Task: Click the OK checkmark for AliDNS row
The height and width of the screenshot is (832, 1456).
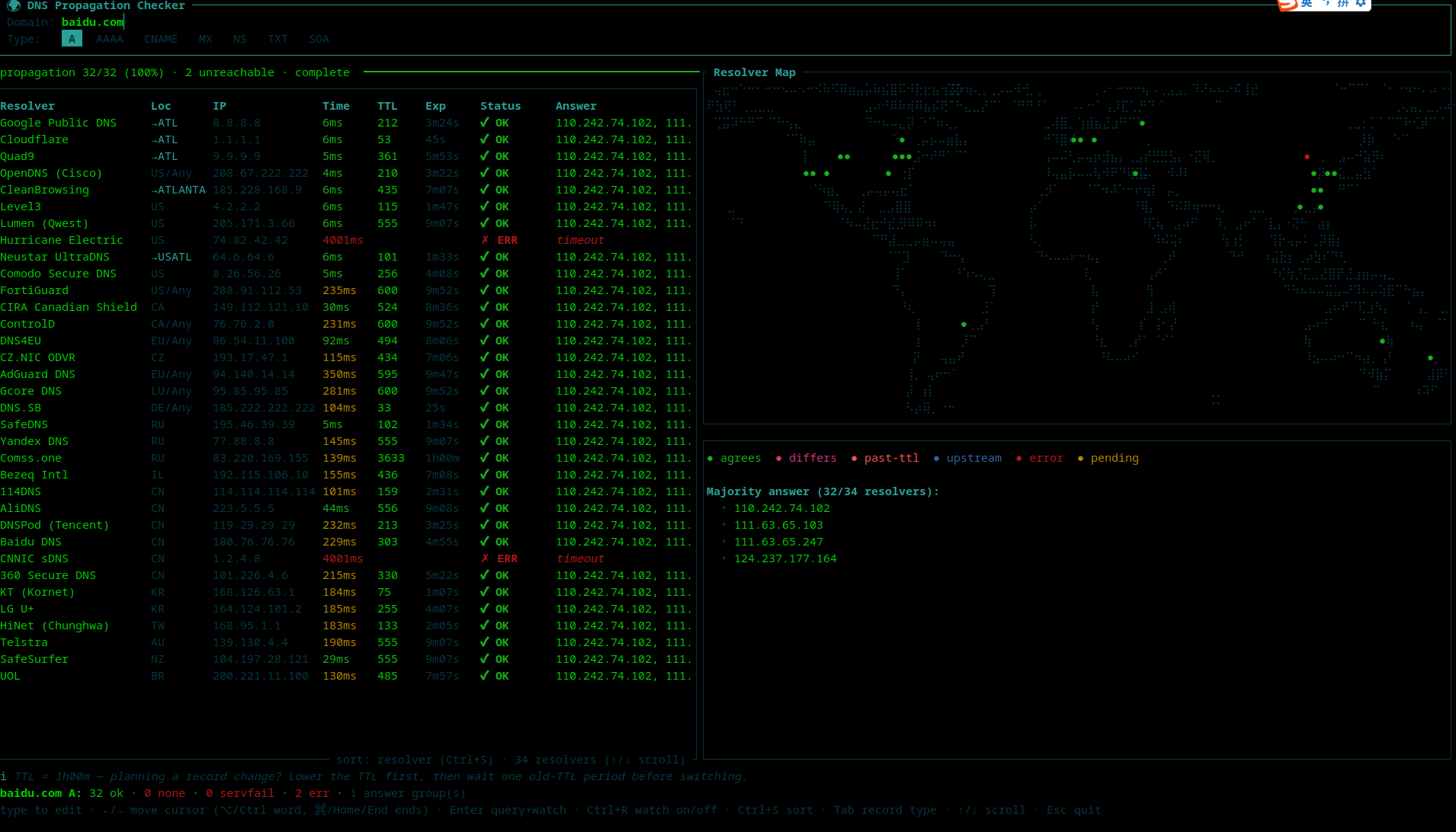Action: pyautogui.click(x=485, y=508)
